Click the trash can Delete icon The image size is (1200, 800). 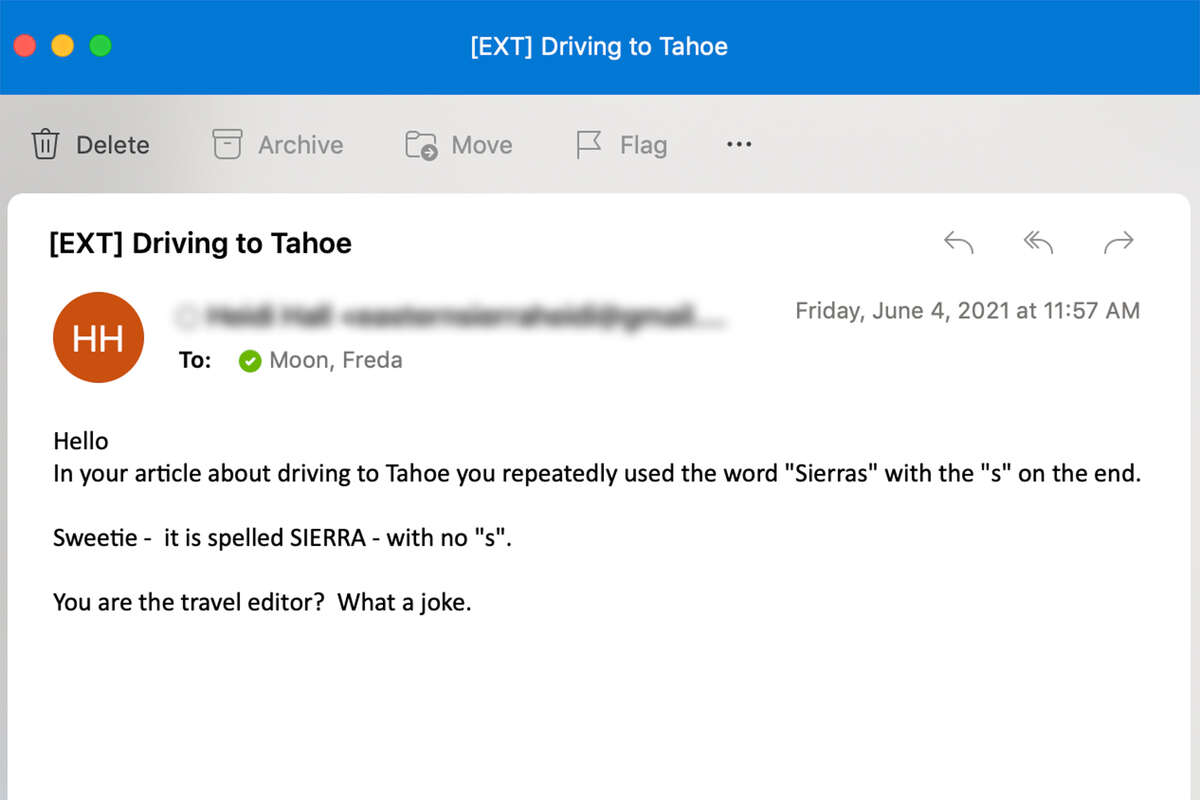click(46, 145)
